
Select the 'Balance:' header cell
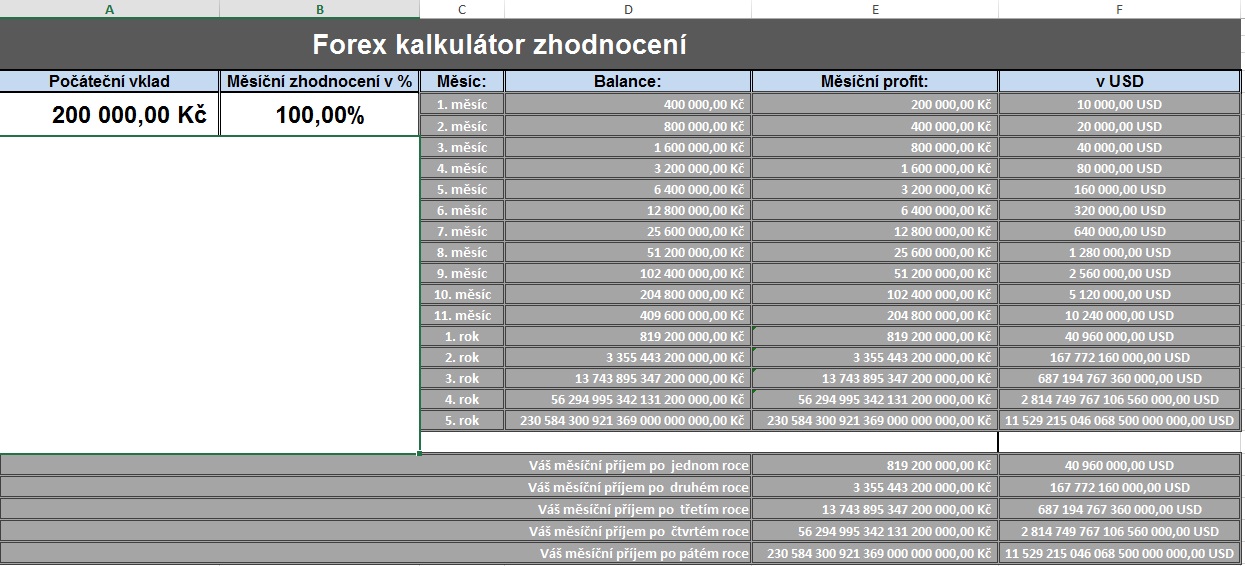tap(628, 81)
